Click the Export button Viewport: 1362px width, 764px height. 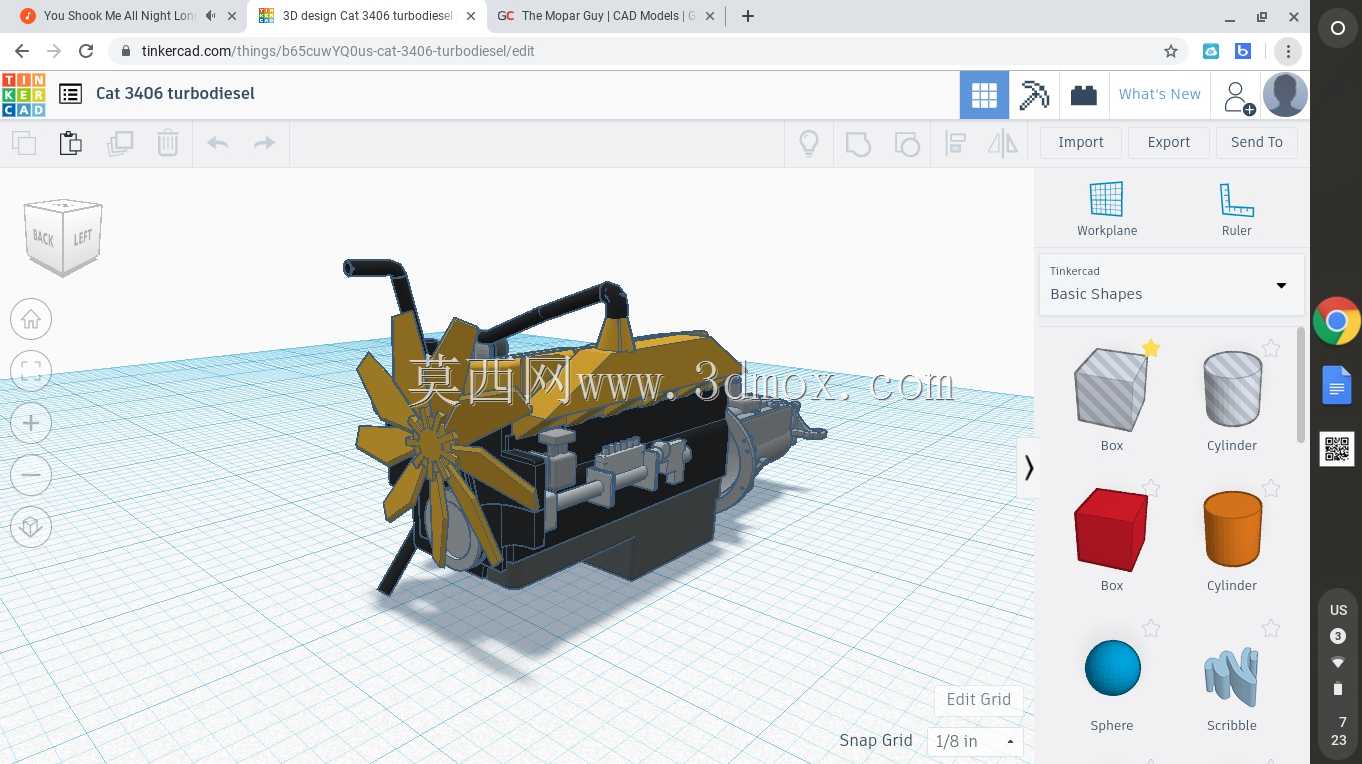coord(1169,142)
